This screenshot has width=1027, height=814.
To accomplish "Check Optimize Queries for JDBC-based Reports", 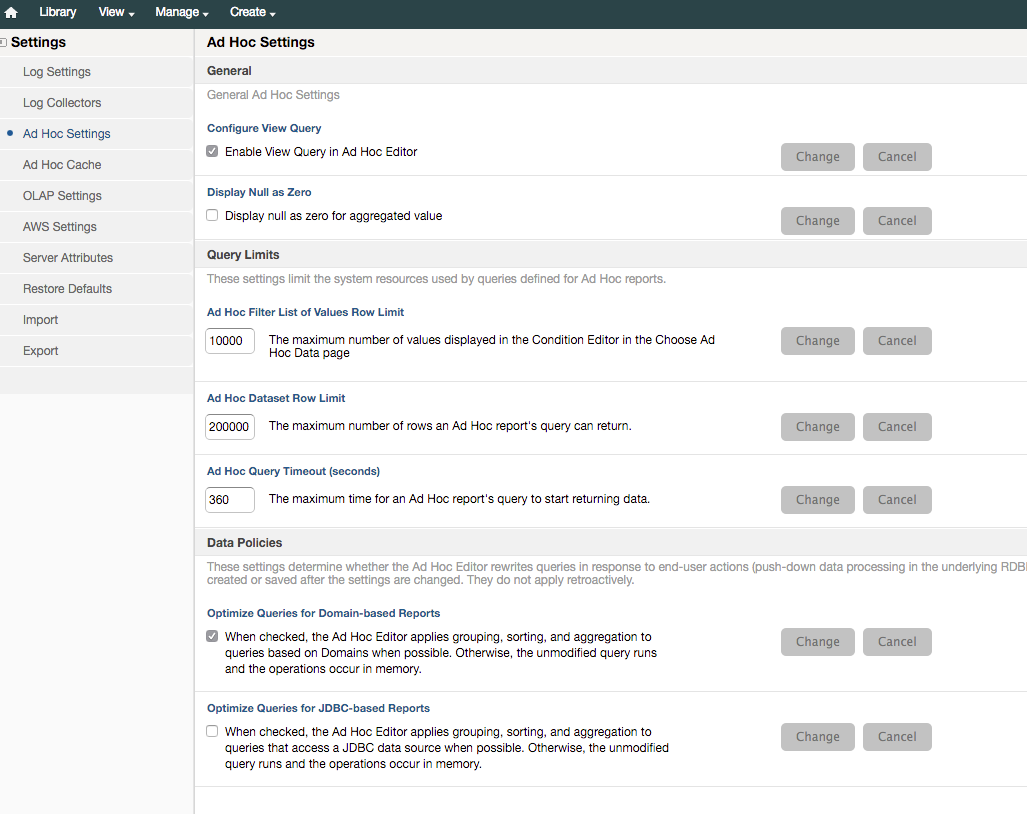I will [x=212, y=730].
